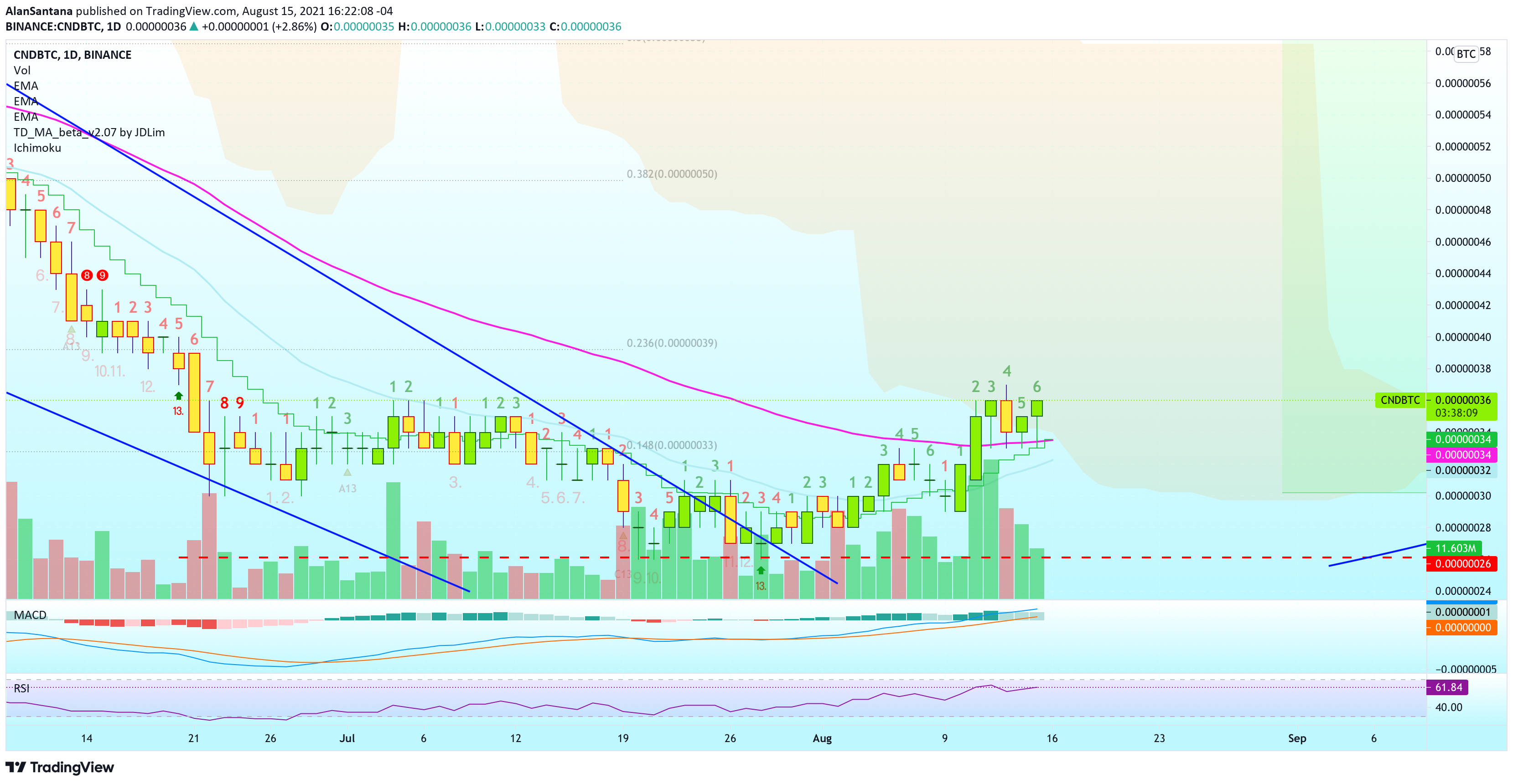Click the MACD 0.00000001 blue value tag
This screenshot has height=784, width=1513.
pyautogui.click(x=1461, y=612)
